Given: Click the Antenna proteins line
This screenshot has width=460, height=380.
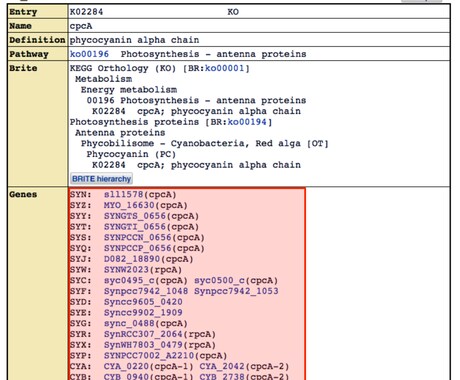Looking at the screenshot, I should click(120, 133).
